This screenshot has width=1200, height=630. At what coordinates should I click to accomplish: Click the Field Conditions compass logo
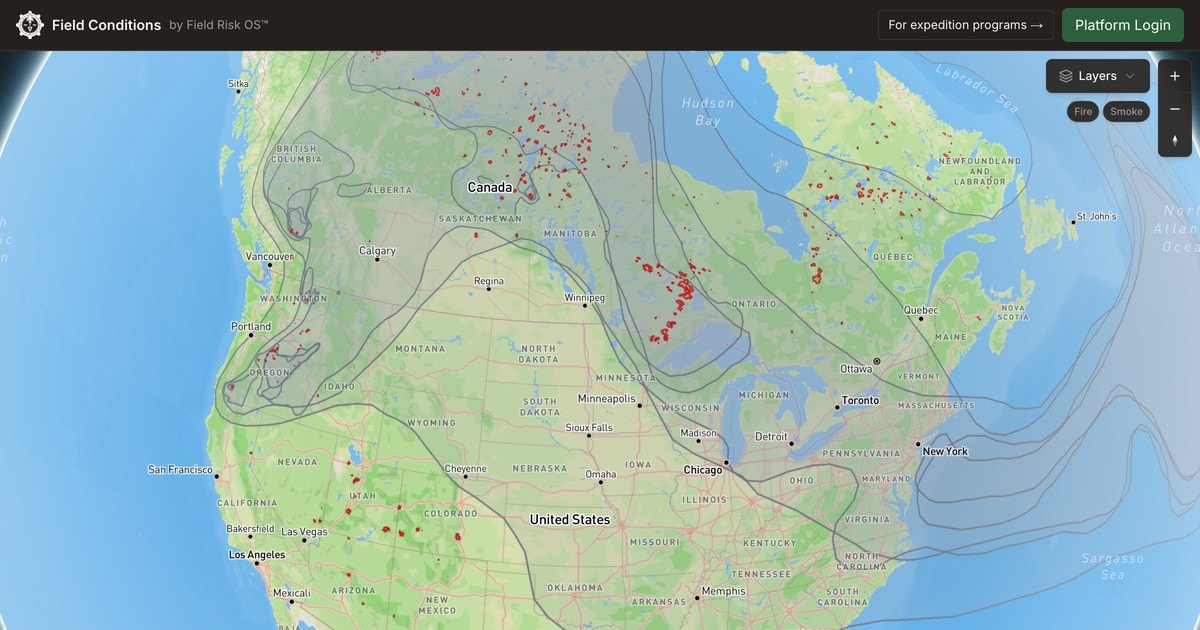click(x=30, y=25)
